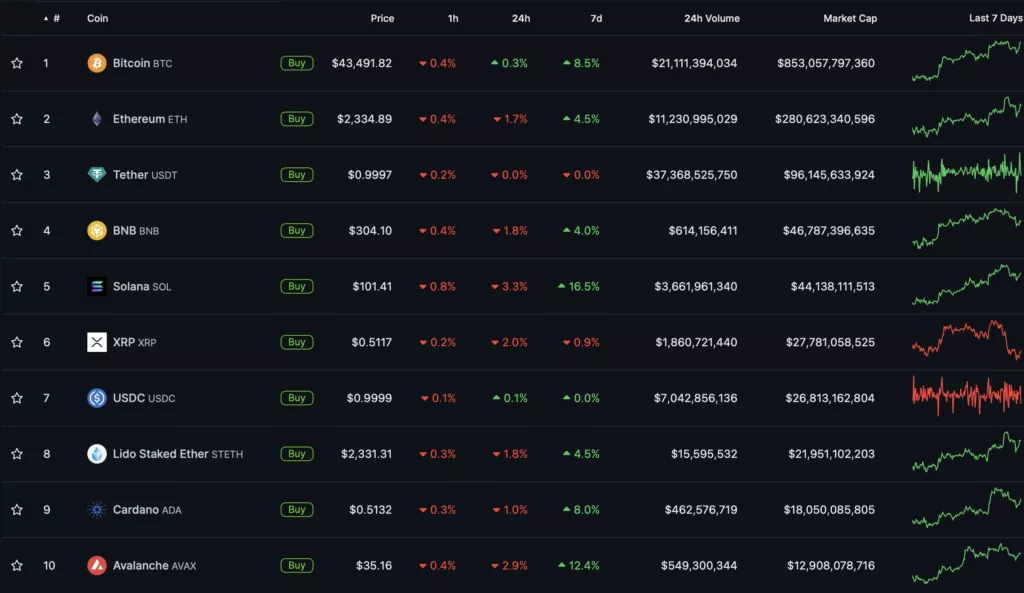This screenshot has width=1024, height=593.
Task: Star the Avalanche row
Action: point(17,566)
